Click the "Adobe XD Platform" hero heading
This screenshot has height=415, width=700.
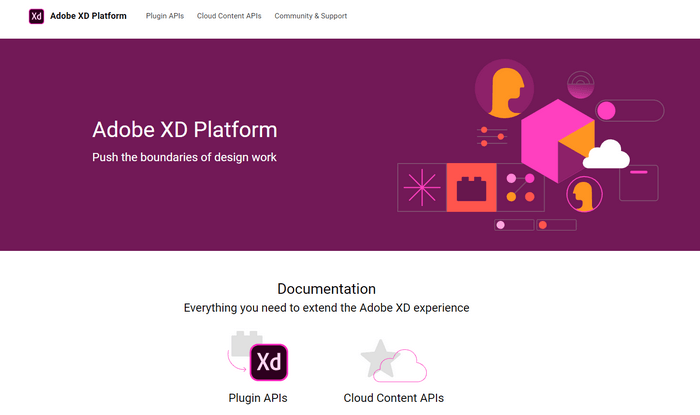tap(184, 130)
